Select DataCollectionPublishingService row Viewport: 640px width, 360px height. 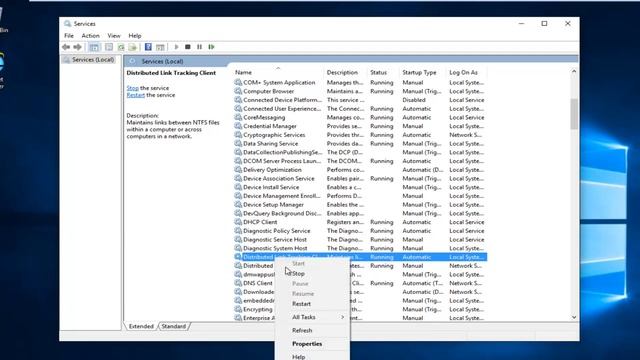(x=360, y=152)
